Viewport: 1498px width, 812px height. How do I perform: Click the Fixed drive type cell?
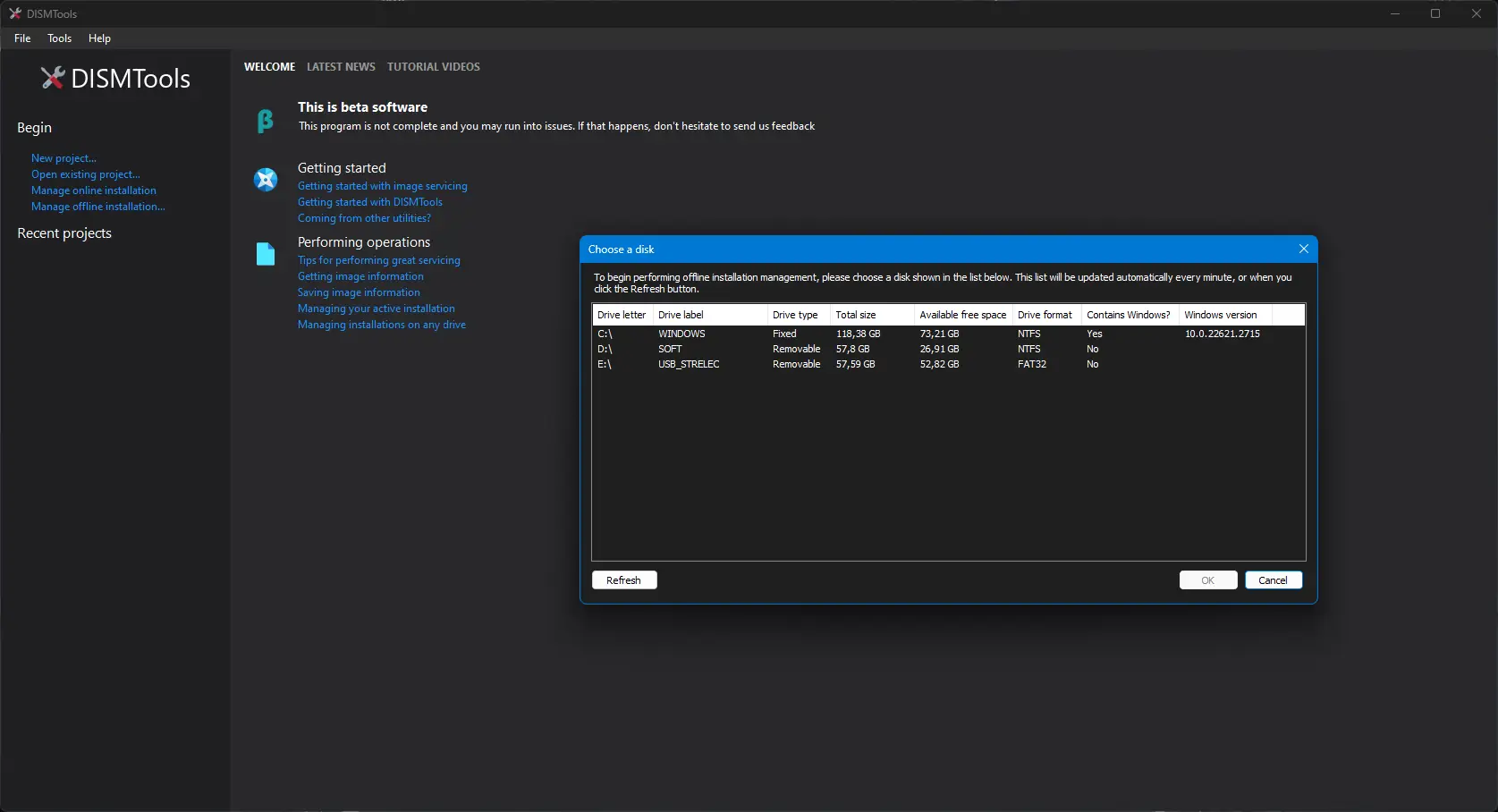click(784, 334)
